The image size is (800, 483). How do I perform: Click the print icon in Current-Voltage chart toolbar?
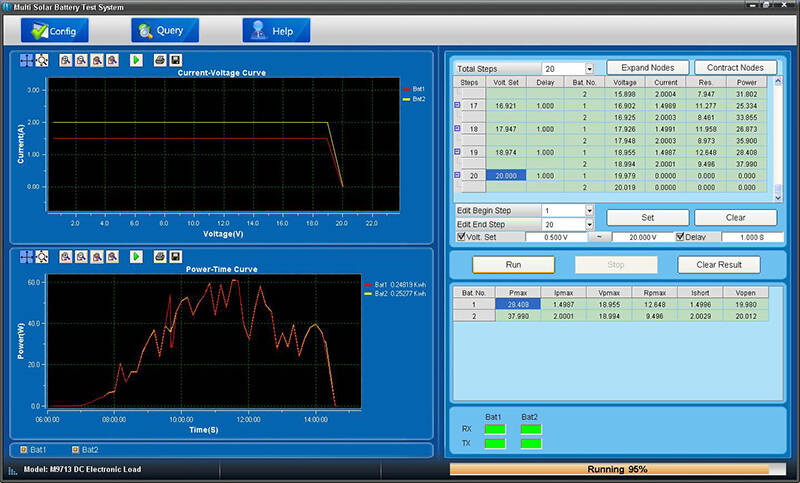click(160, 60)
